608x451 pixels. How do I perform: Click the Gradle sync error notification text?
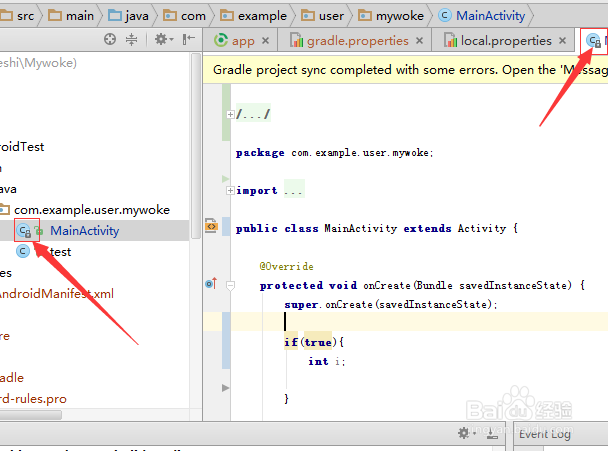410,70
